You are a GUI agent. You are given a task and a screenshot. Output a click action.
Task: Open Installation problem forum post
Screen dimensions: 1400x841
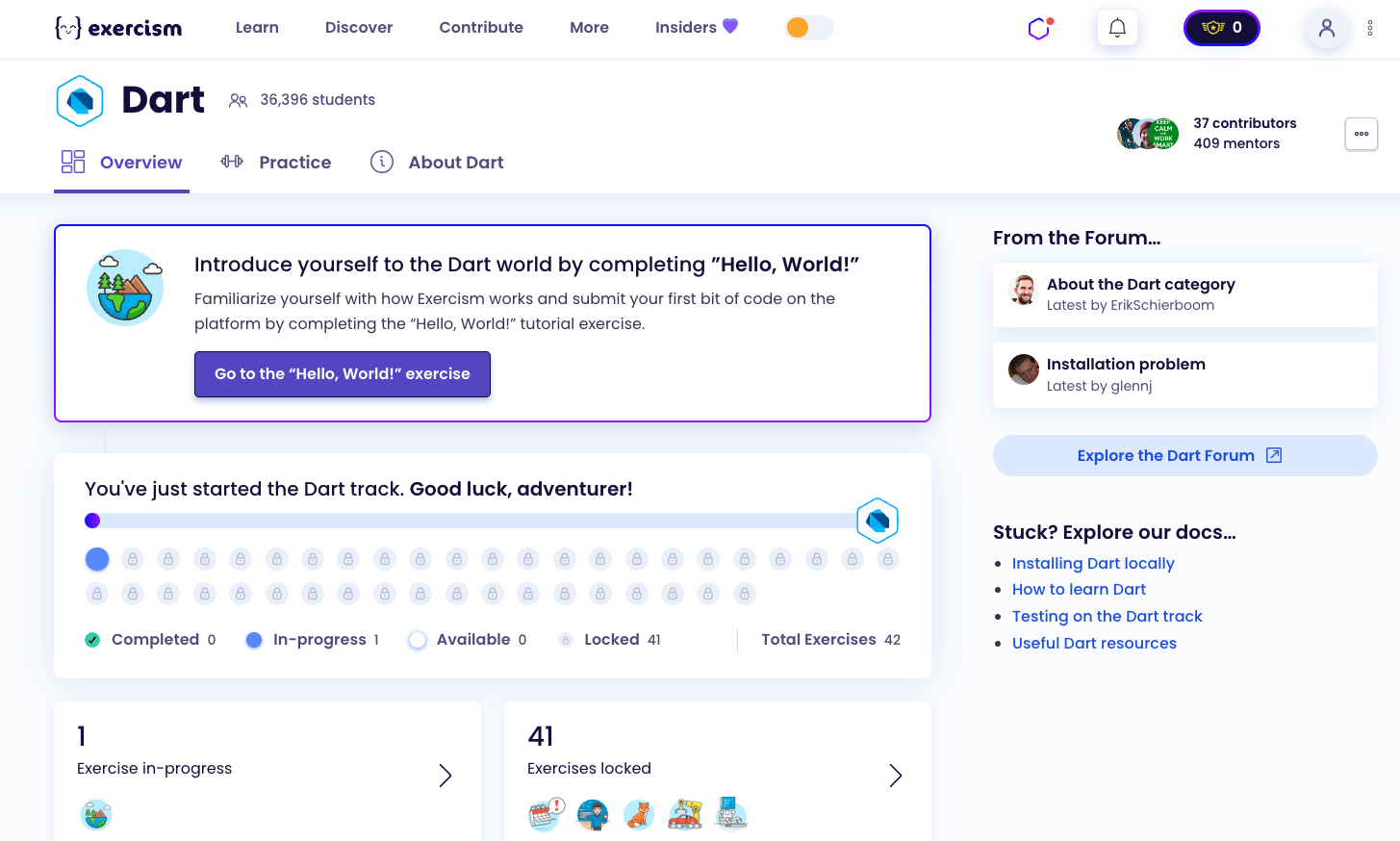point(1185,375)
